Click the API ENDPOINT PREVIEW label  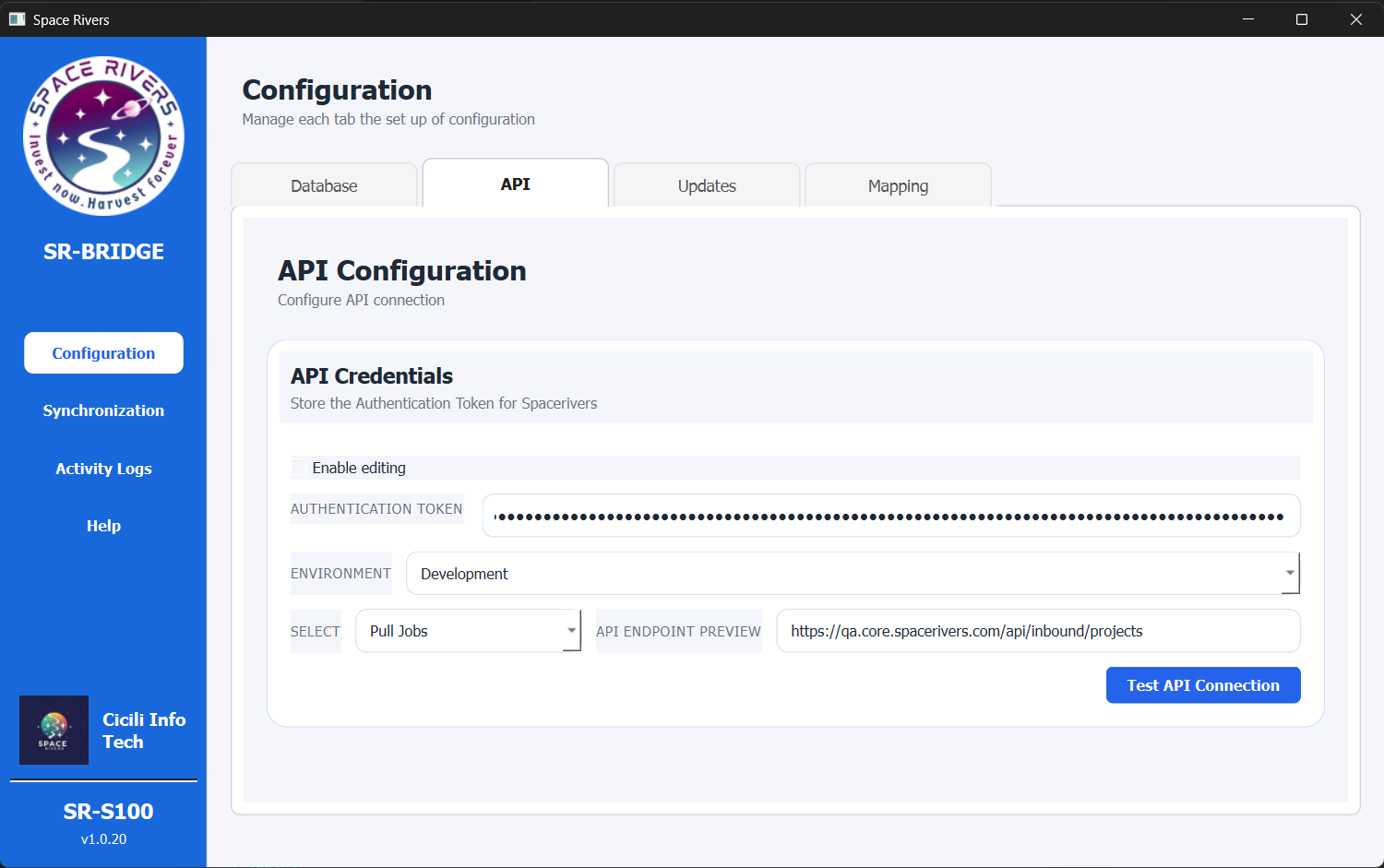click(x=678, y=631)
